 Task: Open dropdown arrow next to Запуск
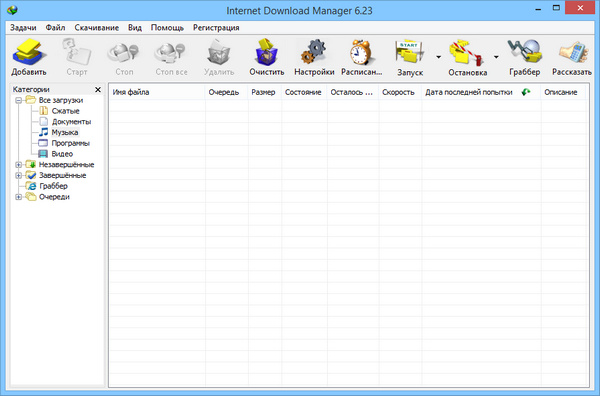coord(439,57)
